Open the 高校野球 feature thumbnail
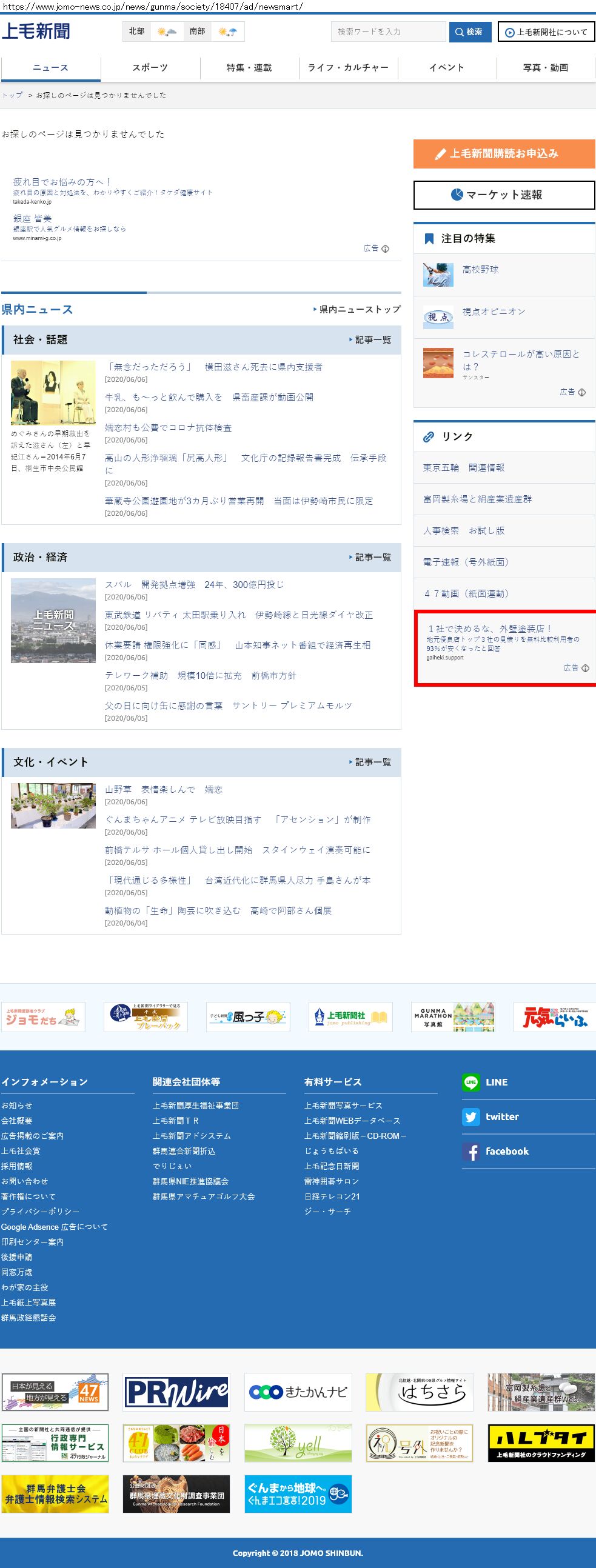Screen dimensions: 596x1568 438,275
